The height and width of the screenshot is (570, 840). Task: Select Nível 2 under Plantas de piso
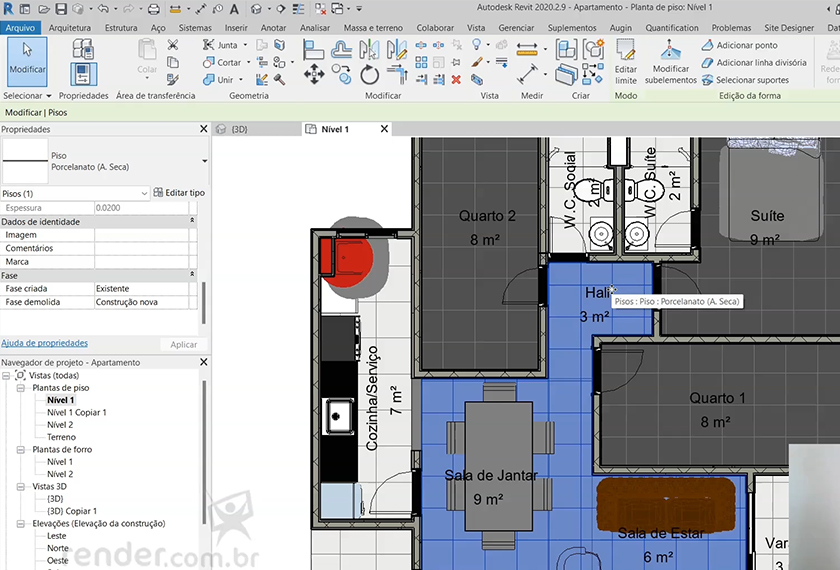[60, 425]
